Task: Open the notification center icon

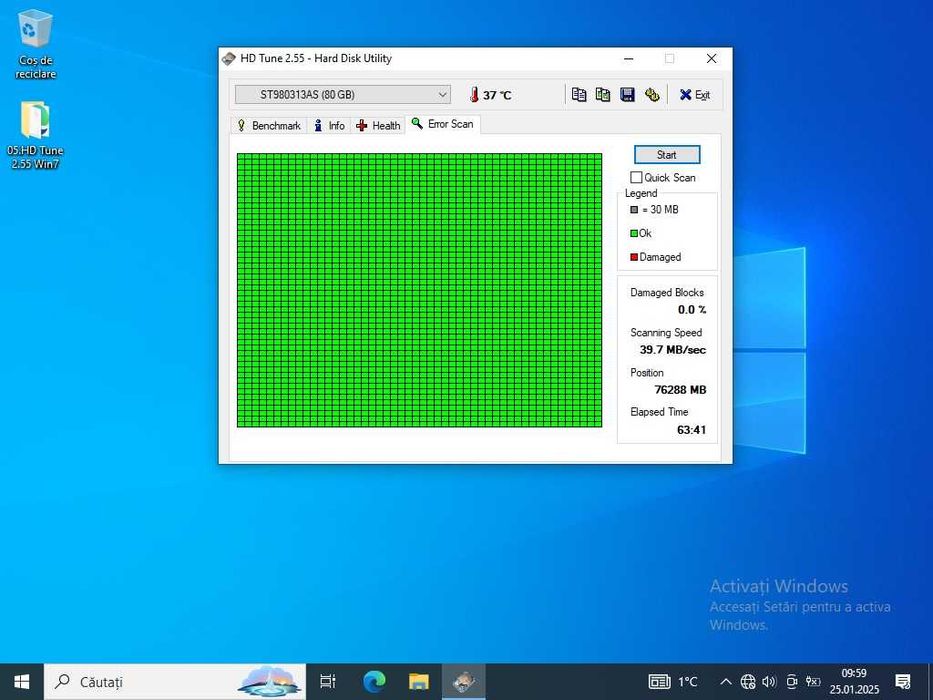Action: pyautogui.click(x=903, y=682)
